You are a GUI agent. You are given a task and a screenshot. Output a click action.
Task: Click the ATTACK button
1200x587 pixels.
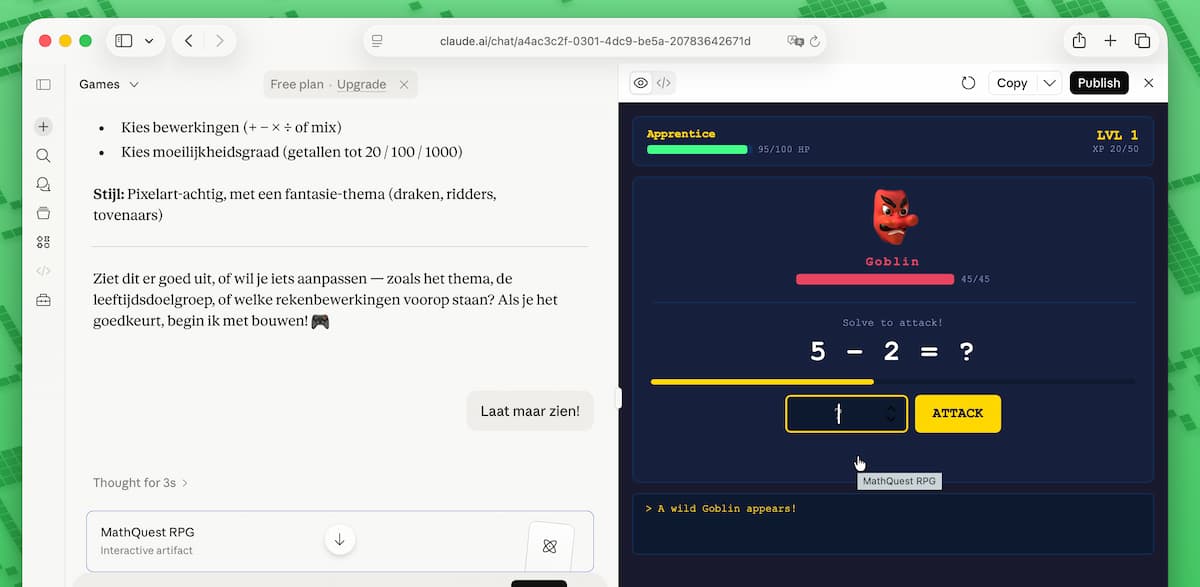click(957, 413)
